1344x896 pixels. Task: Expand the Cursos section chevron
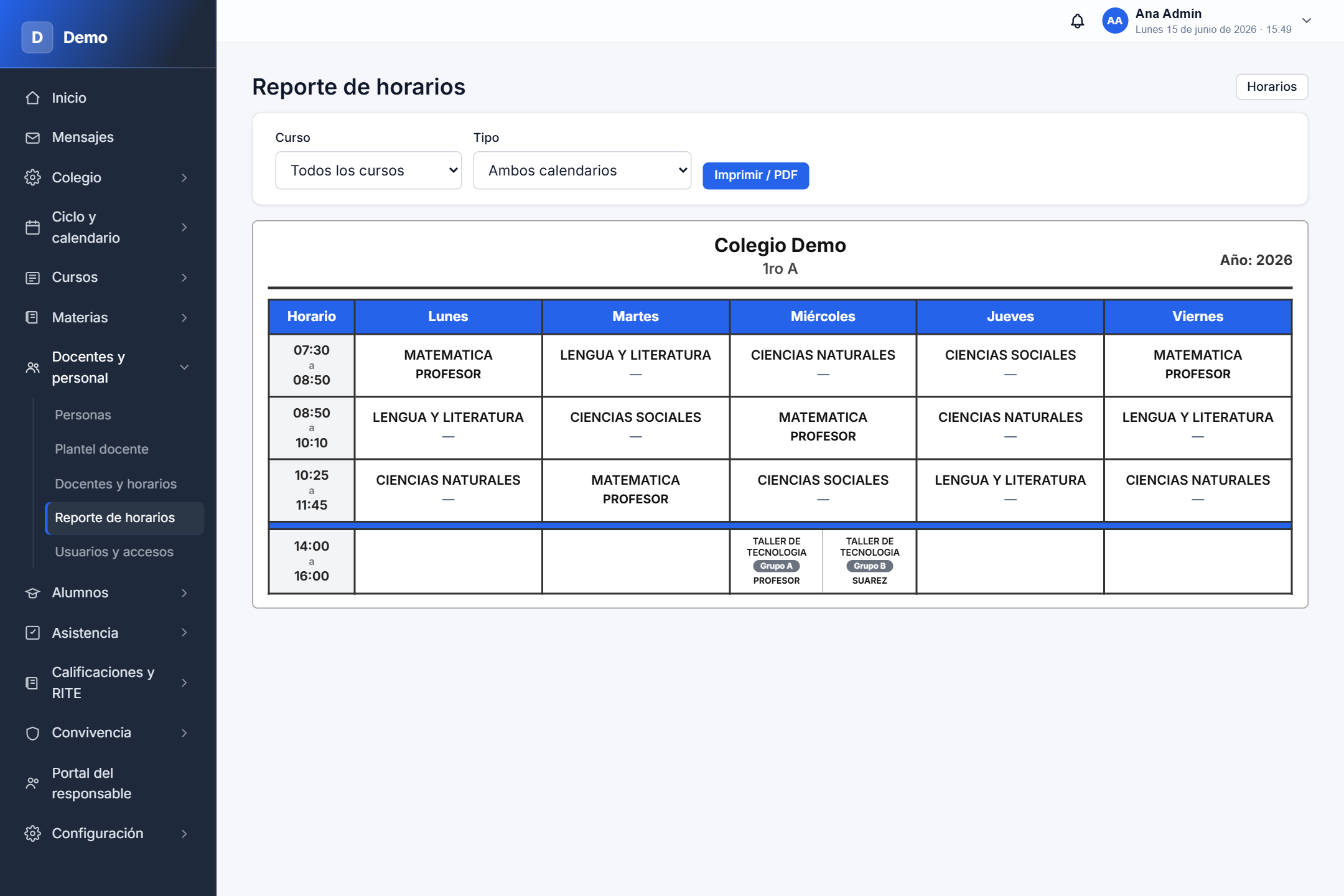tap(184, 278)
